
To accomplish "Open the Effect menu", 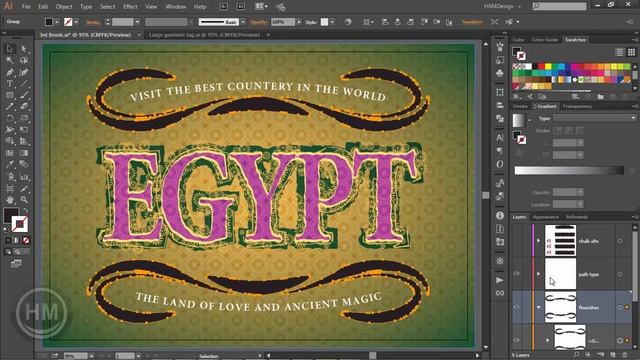I will click(130, 7).
